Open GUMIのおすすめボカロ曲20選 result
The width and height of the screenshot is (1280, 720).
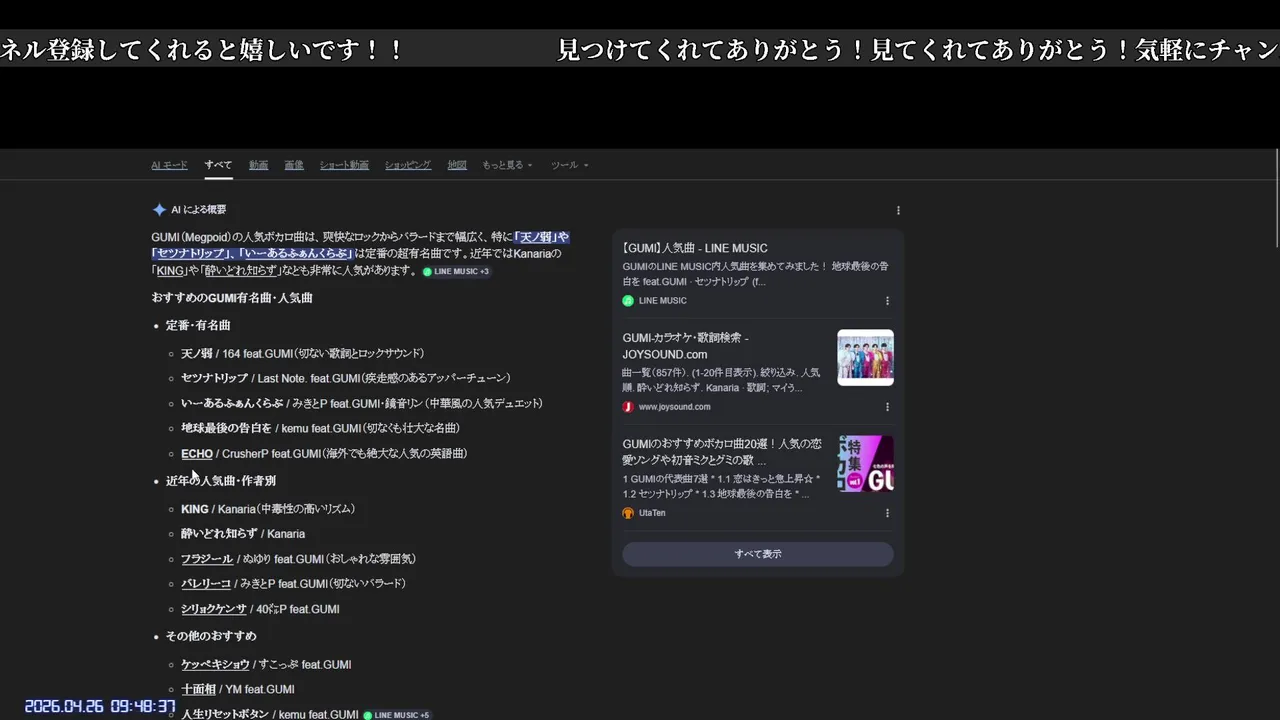[722, 452]
